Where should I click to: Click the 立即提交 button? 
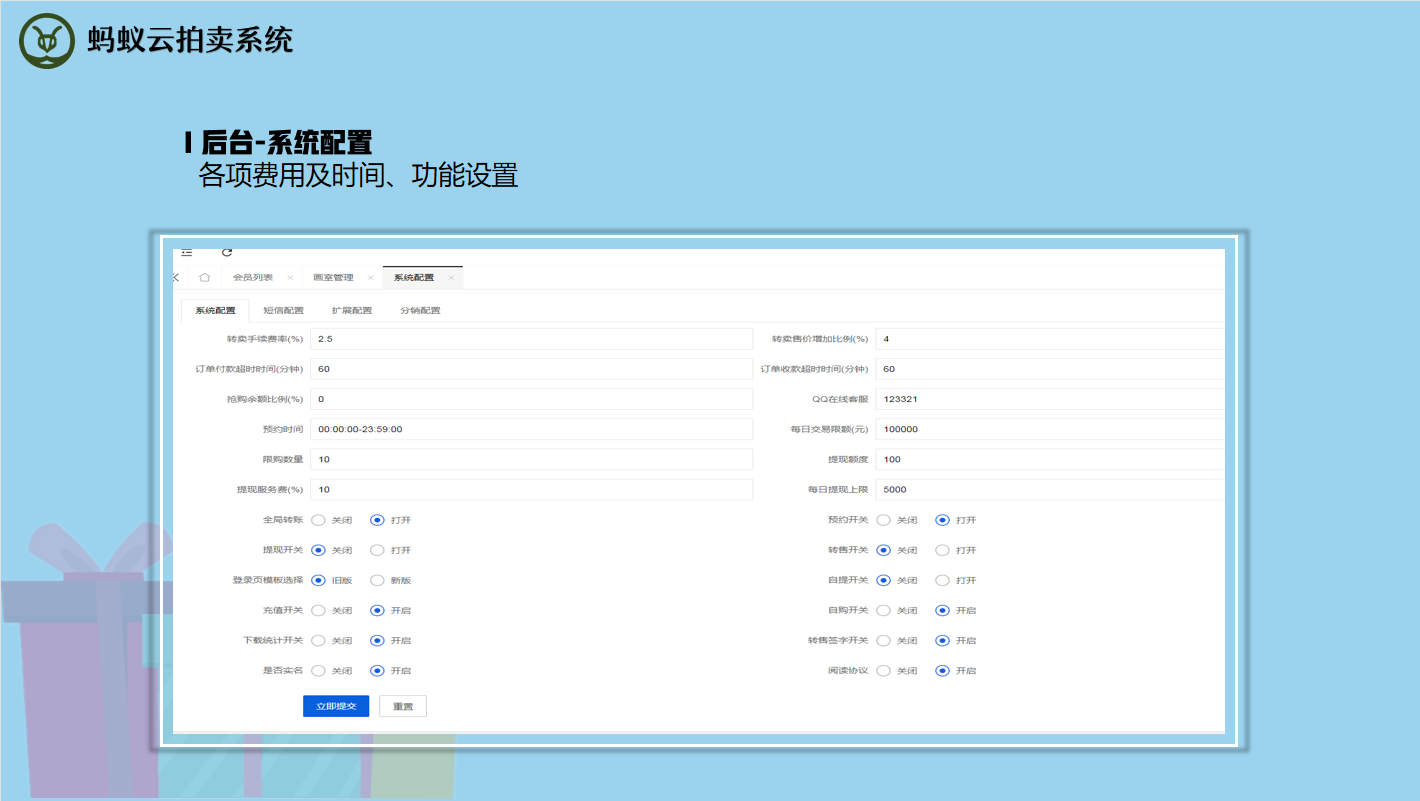(336, 706)
